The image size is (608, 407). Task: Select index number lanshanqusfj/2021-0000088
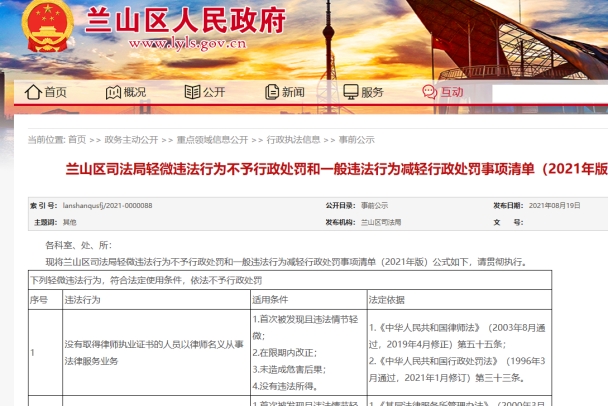[x=107, y=205]
